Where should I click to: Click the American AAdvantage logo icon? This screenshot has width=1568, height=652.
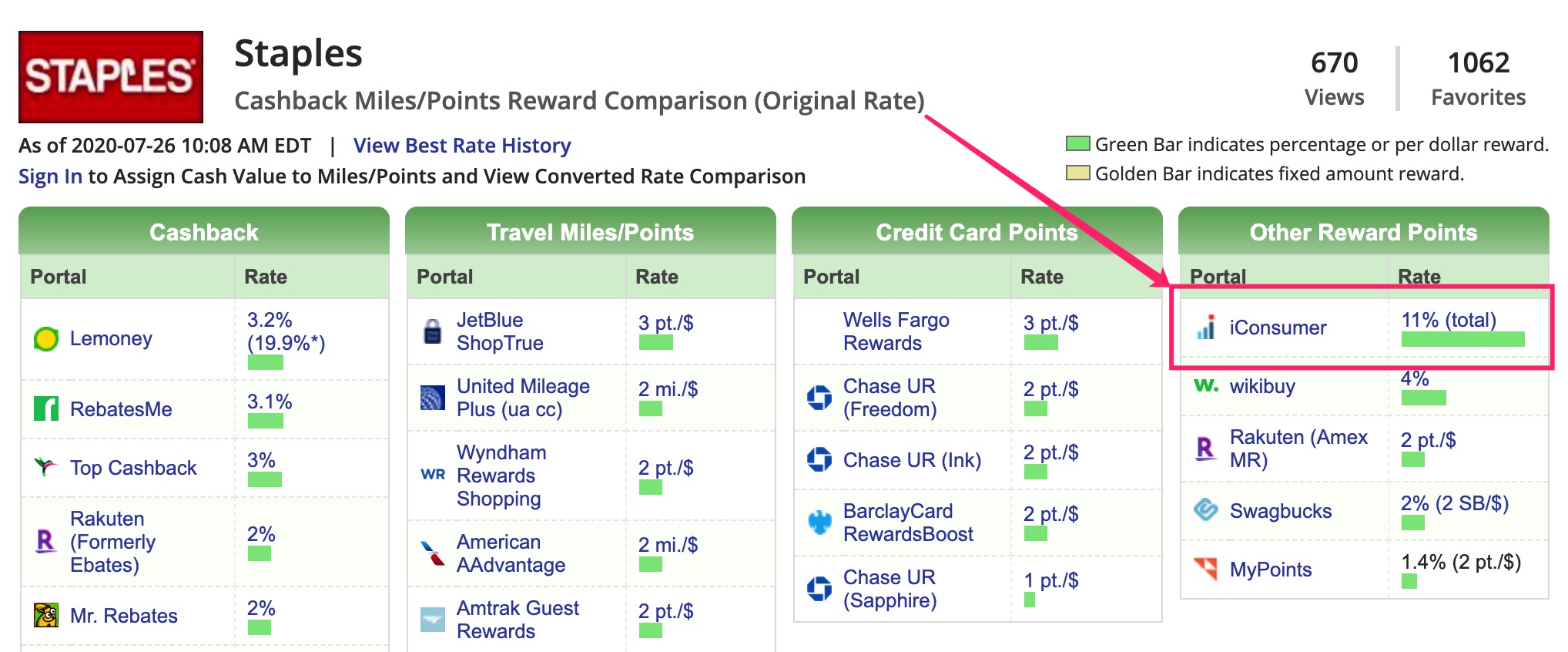tap(433, 553)
